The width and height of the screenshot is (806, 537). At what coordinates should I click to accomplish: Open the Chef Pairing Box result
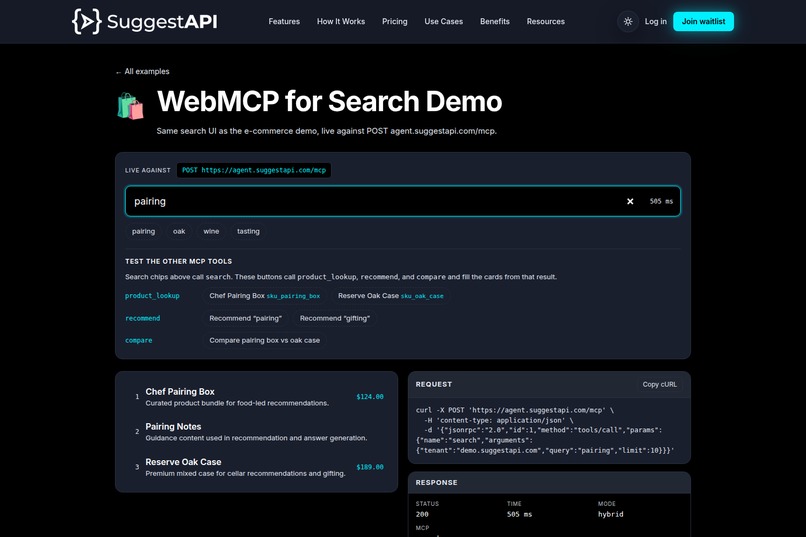[x=257, y=397]
